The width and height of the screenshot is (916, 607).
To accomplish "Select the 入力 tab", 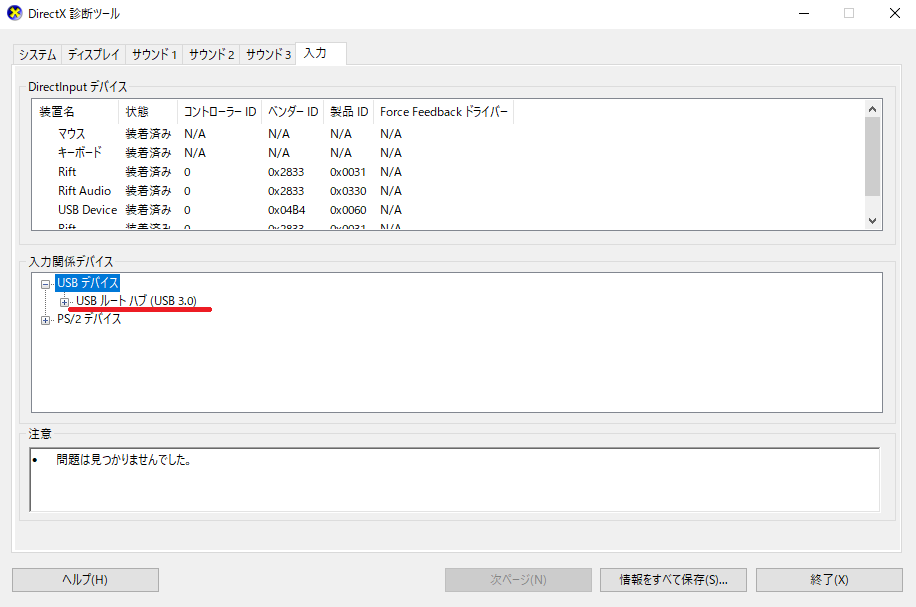I will coord(321,53).
